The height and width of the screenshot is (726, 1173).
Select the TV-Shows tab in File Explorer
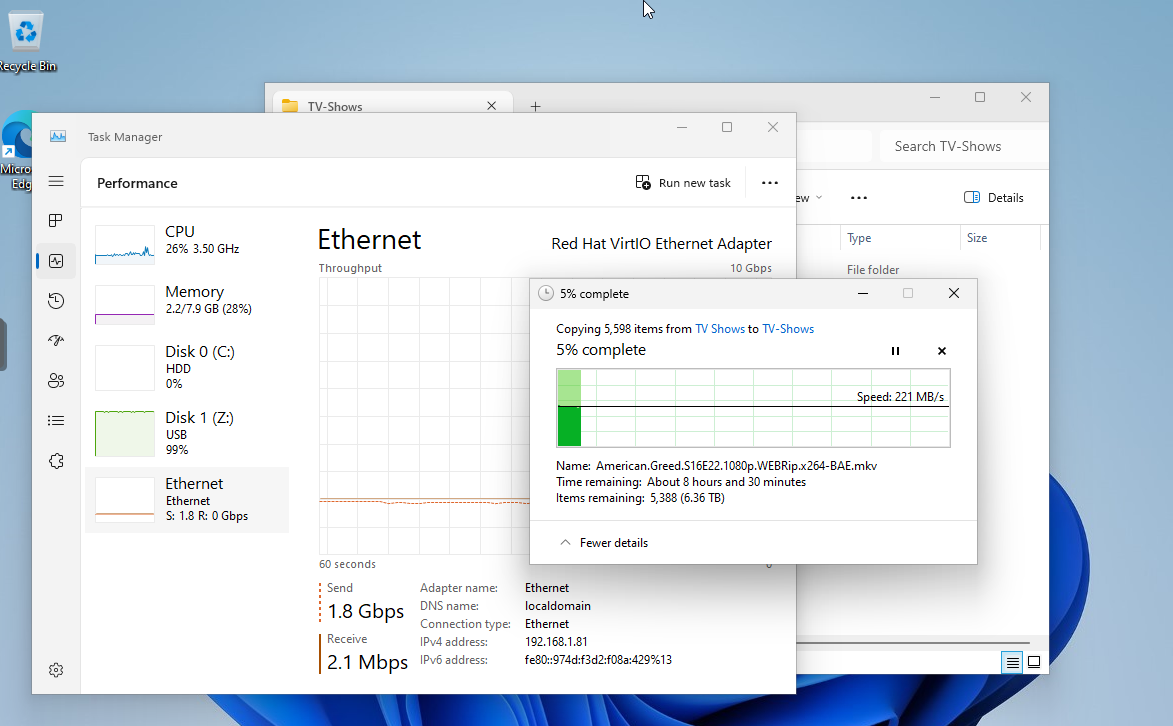[390, 106]
